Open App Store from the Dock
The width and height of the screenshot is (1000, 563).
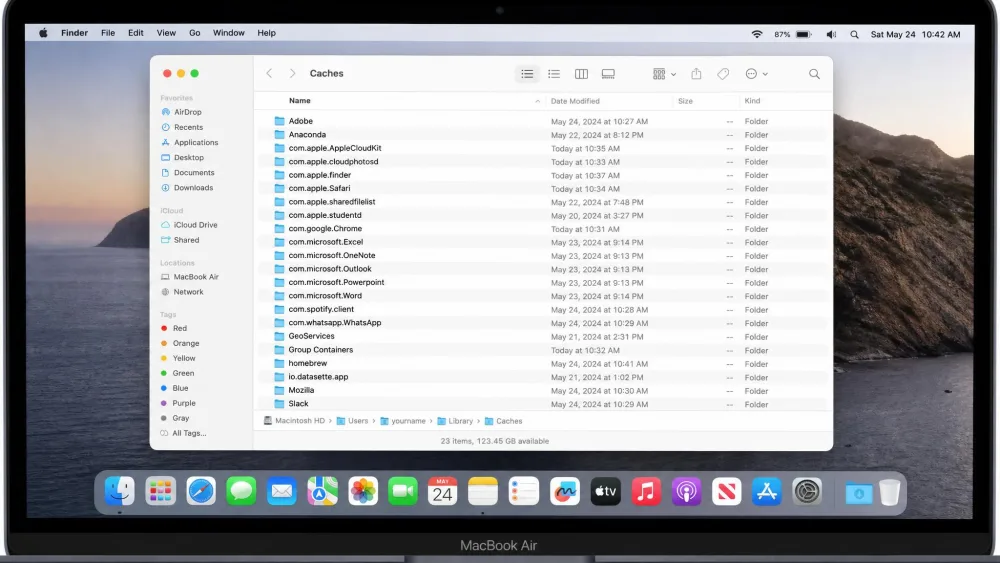[x=767, y=492]
